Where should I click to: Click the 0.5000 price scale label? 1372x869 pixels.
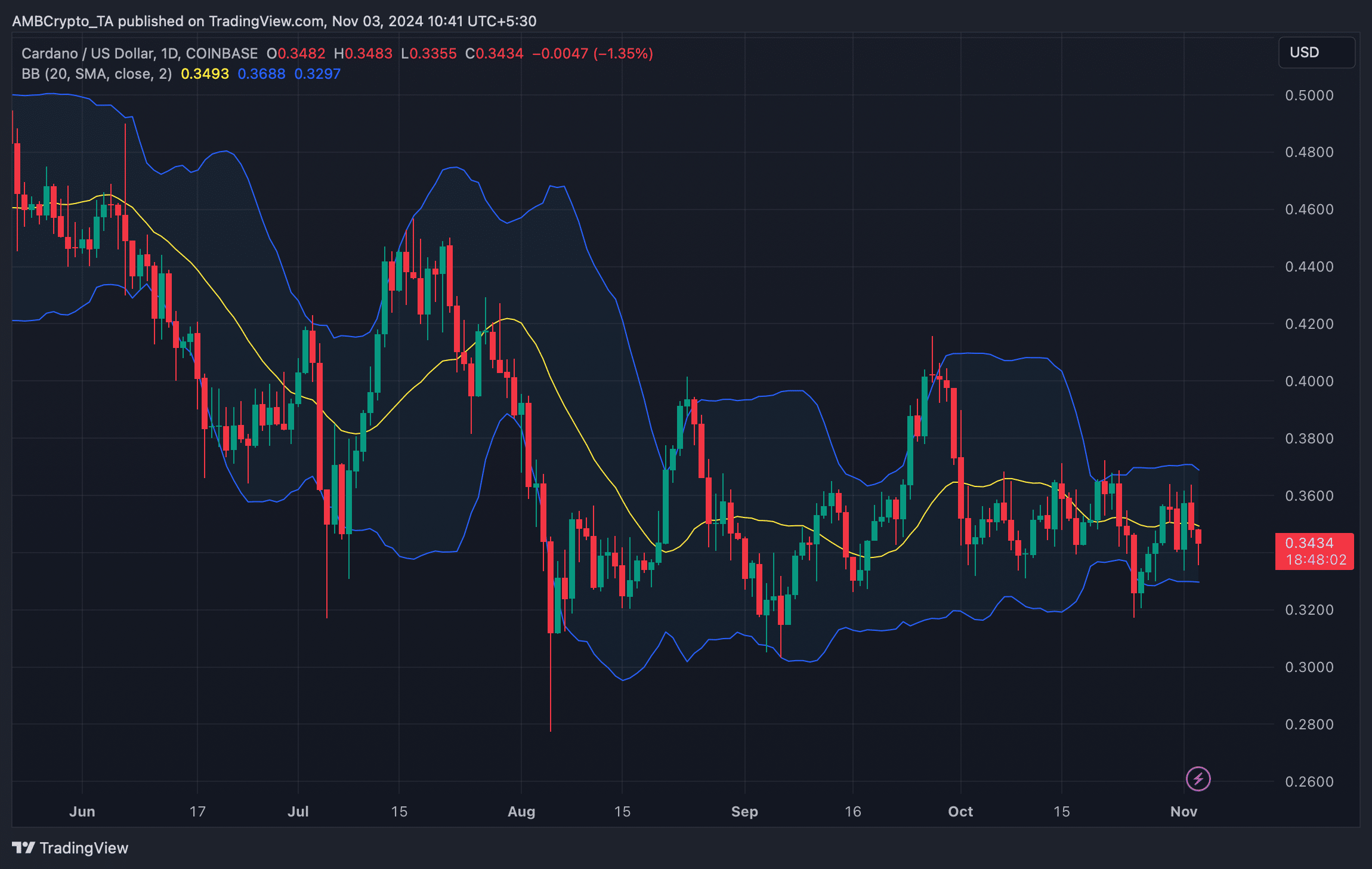(x=1309, y=95)
